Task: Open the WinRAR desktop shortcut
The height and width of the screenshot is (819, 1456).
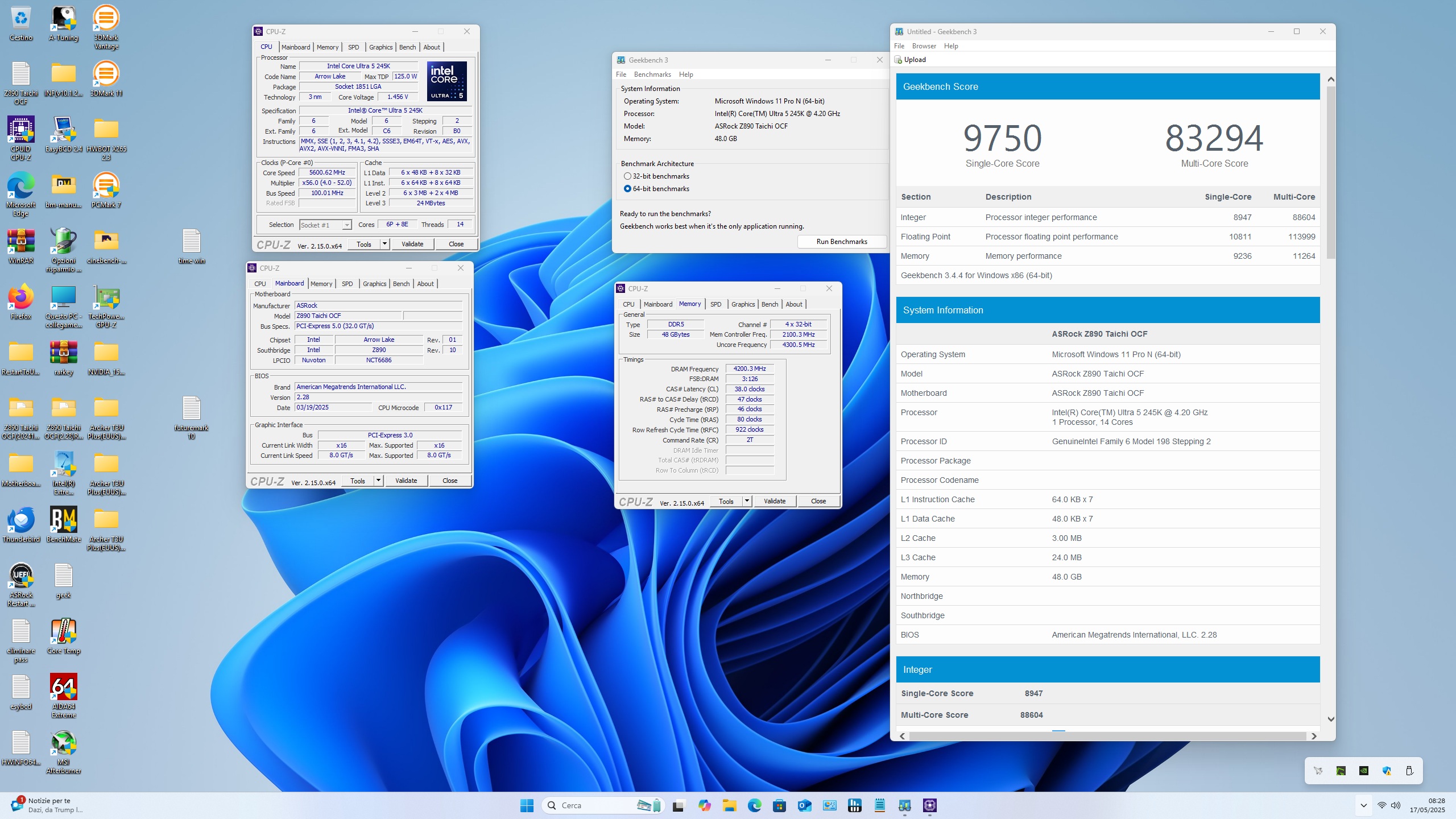Action: pyautogui.click(x=21, y=246)
